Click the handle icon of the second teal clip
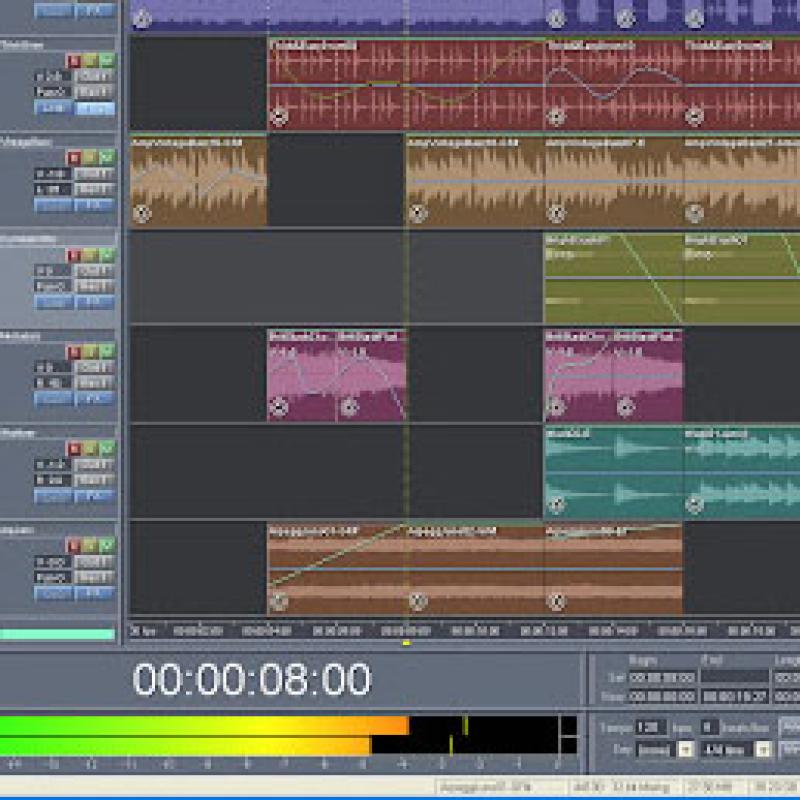The image size is (800, 800). [694, 505]
